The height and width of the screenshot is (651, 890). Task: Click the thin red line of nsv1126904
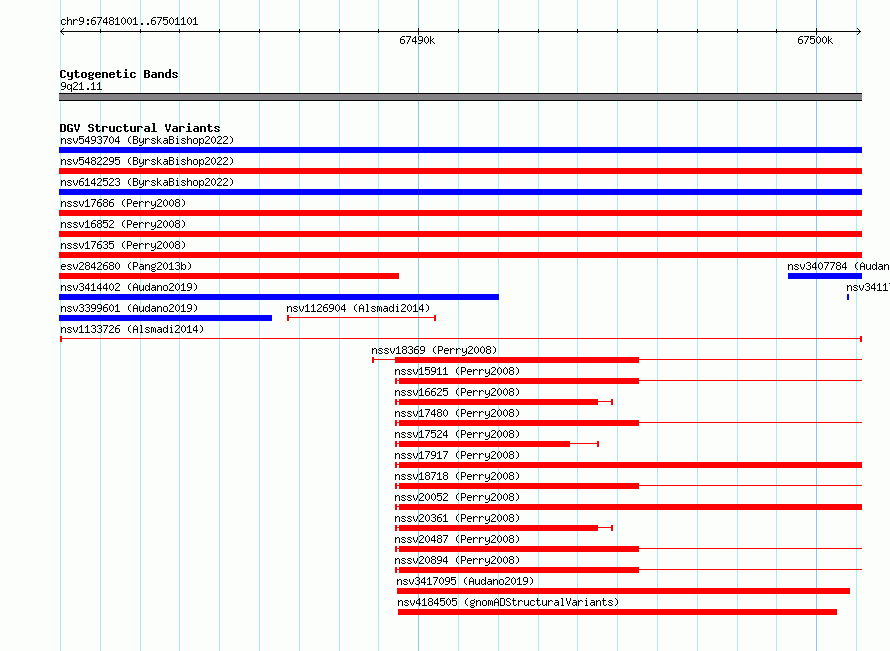(x=362, y=318)
